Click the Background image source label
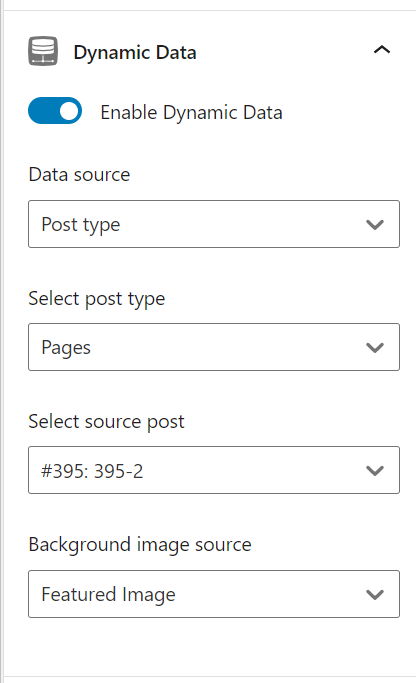This screenshot has height=683, width=416. coord(140,545)
